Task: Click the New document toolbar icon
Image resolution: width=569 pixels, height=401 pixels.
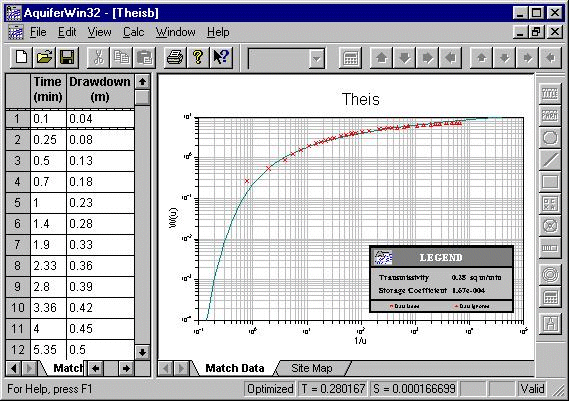Action: point(21,57)
